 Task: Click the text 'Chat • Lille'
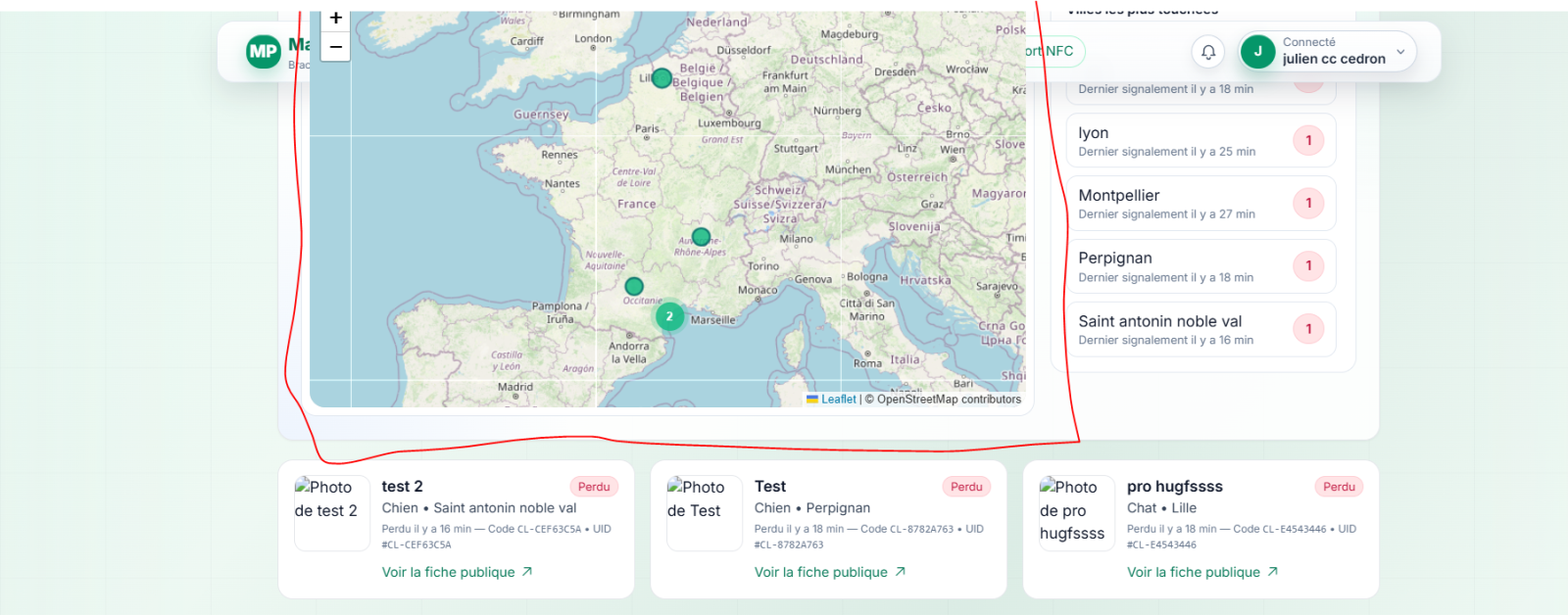(x=1161, y=508)
